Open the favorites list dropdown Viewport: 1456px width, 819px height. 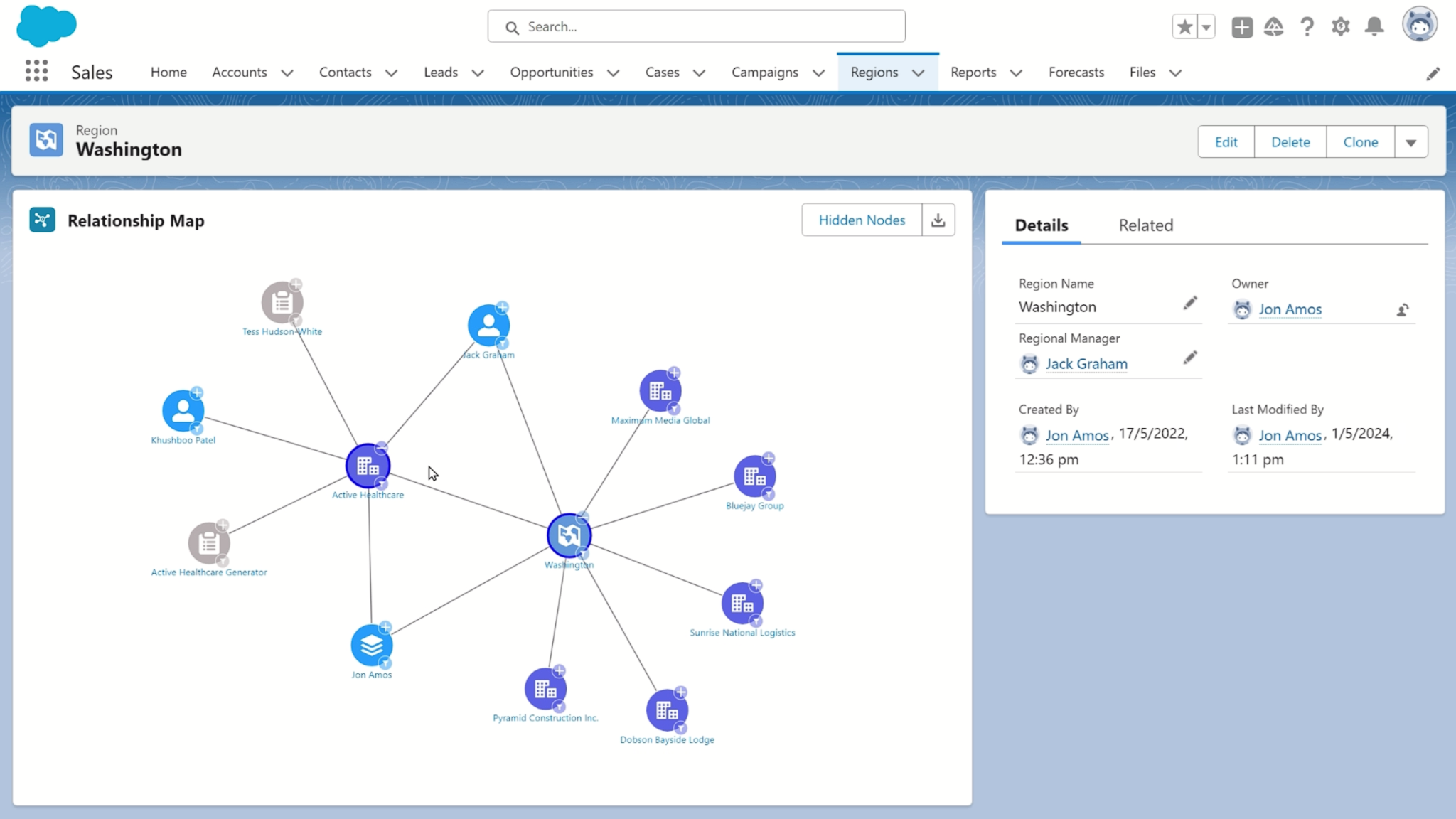pos(1204,26)
